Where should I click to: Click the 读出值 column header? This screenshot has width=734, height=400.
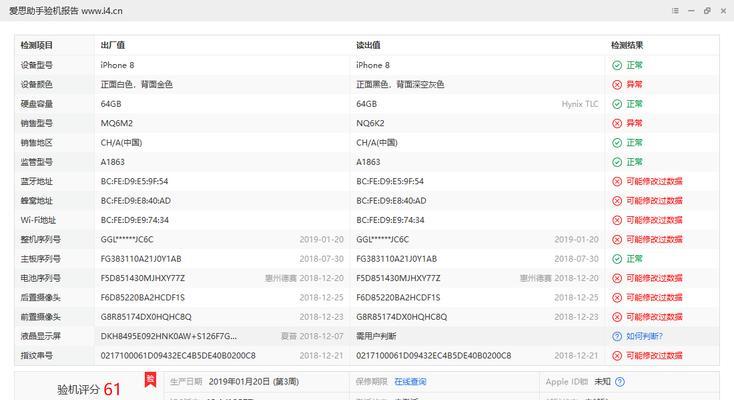tap(368, 45)
